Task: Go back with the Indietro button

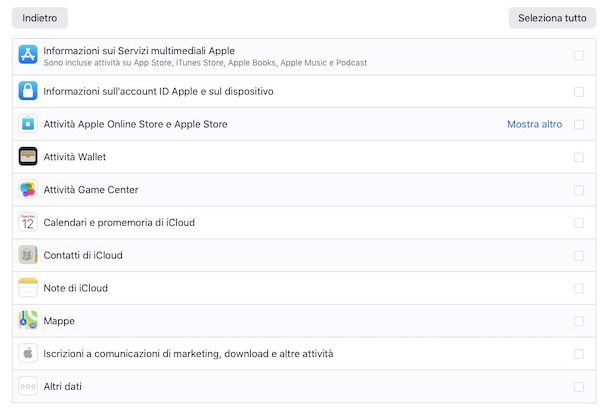Action: (x=40, y=18)
